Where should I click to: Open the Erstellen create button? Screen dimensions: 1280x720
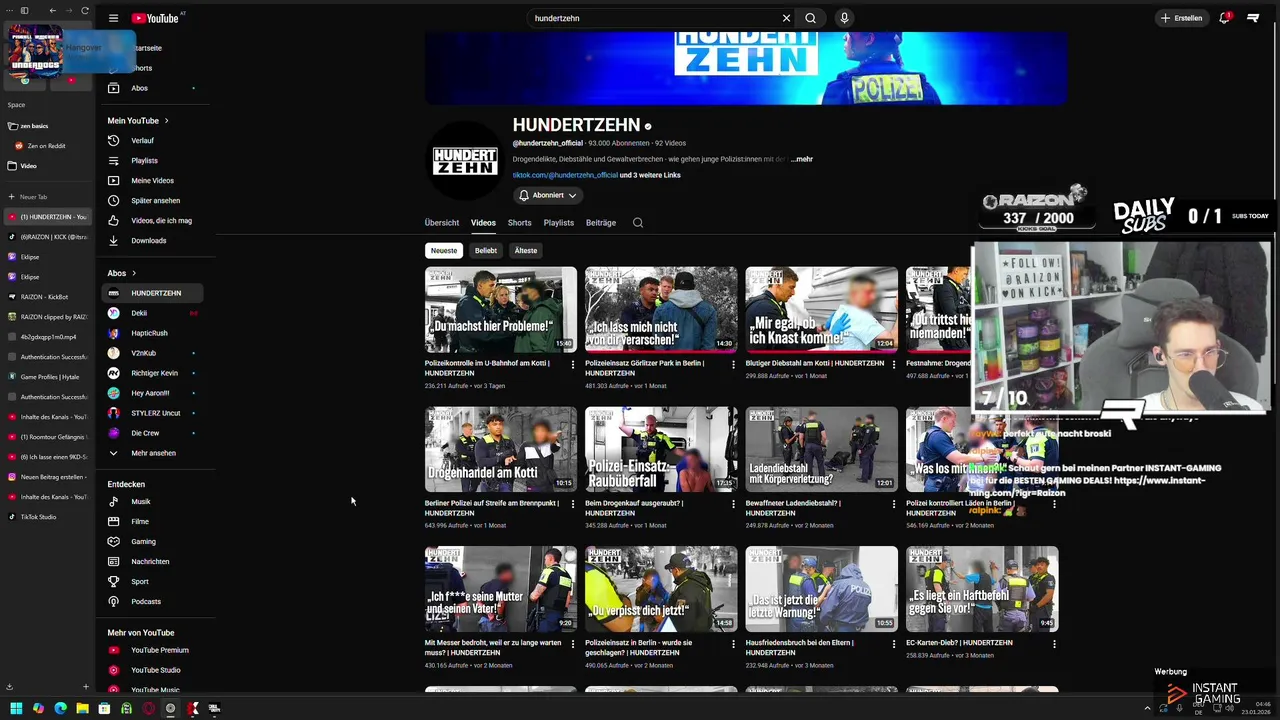tap(1182, 18)
